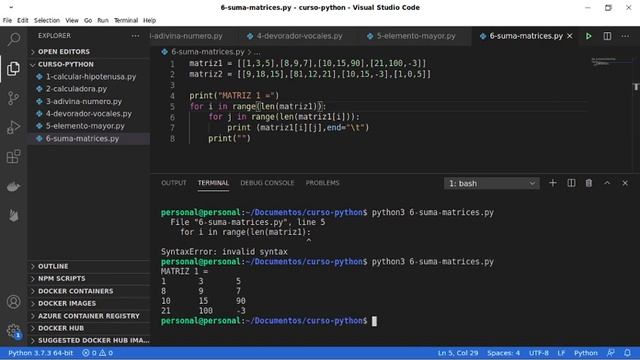Image resolution: width=640 pixels, height=360 pixels.
Task: Collapse the CURSO-PYTHON folder section
Action: coord(89,64)
